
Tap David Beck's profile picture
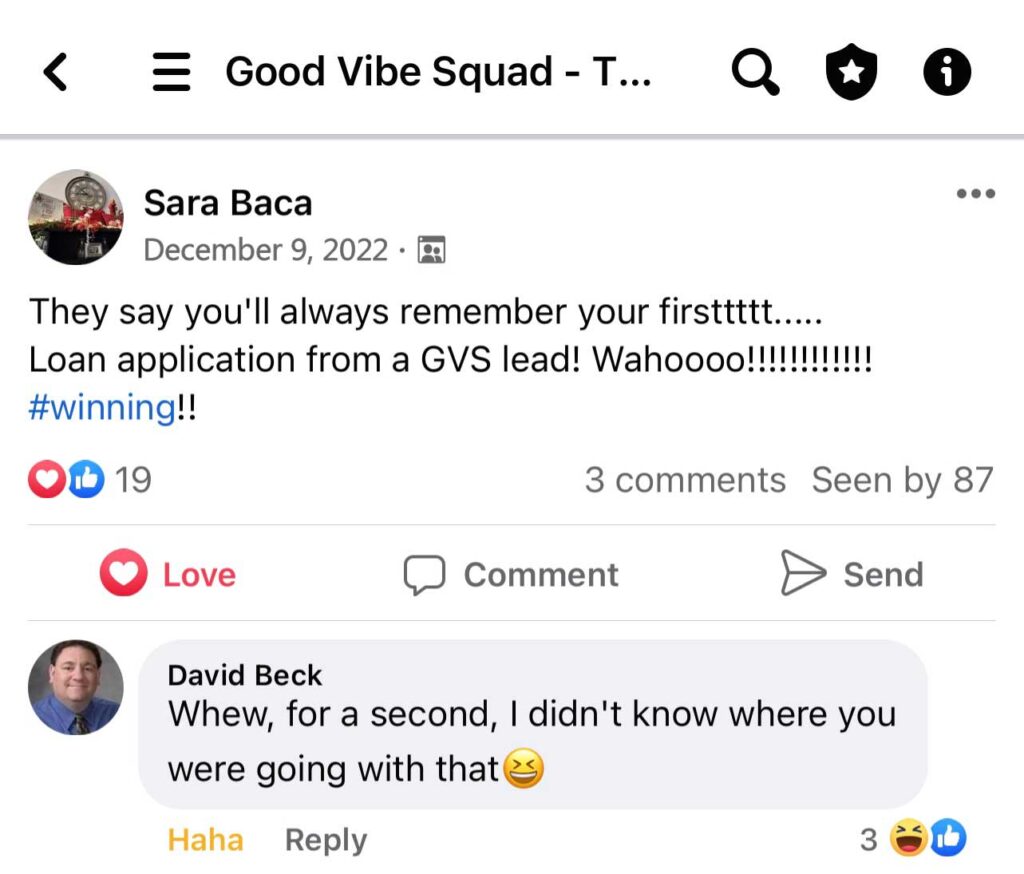(76, 688)
